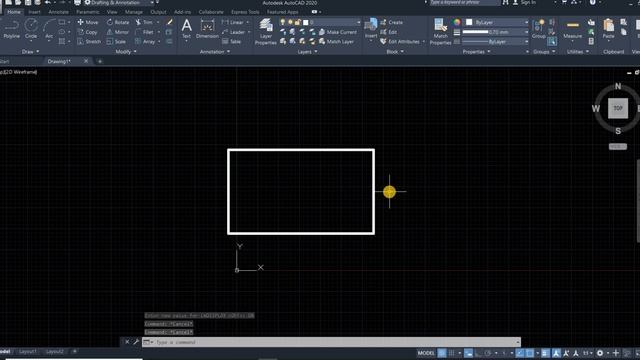640x360 pixels.
Task: Activate the Array tool
Action: tap(145, 42)
